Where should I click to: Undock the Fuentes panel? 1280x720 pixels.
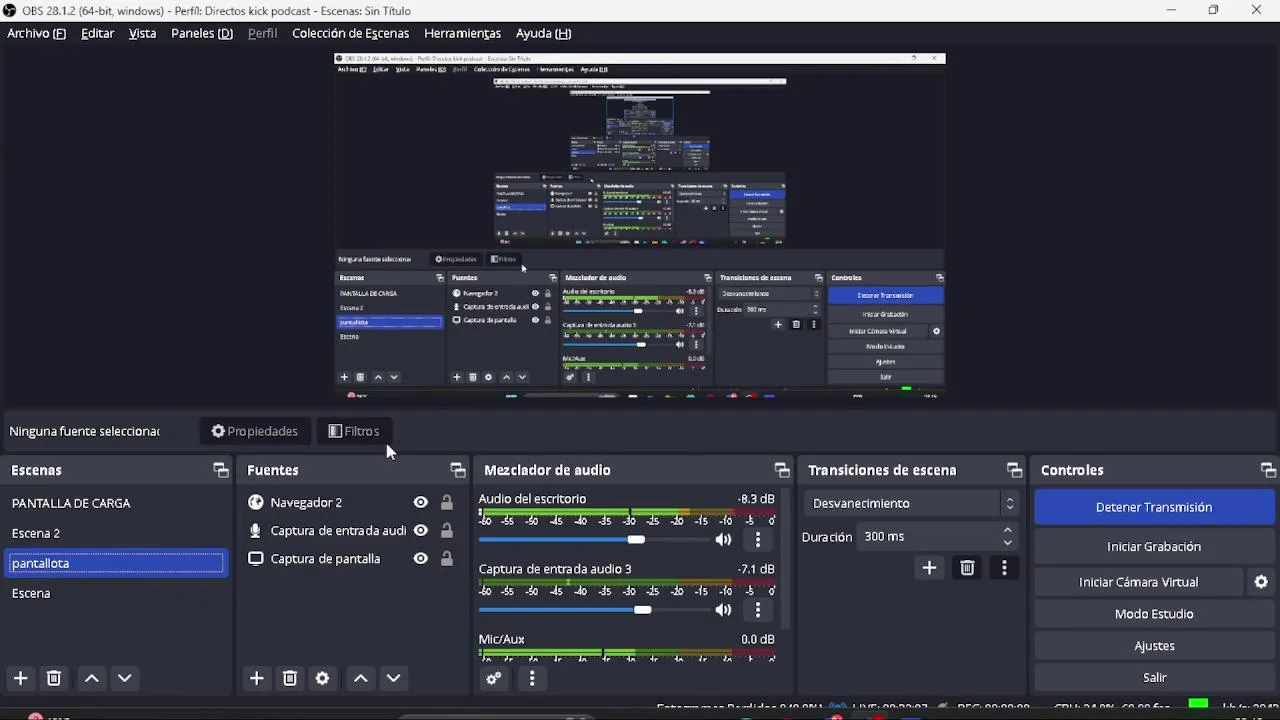(458, 470)
